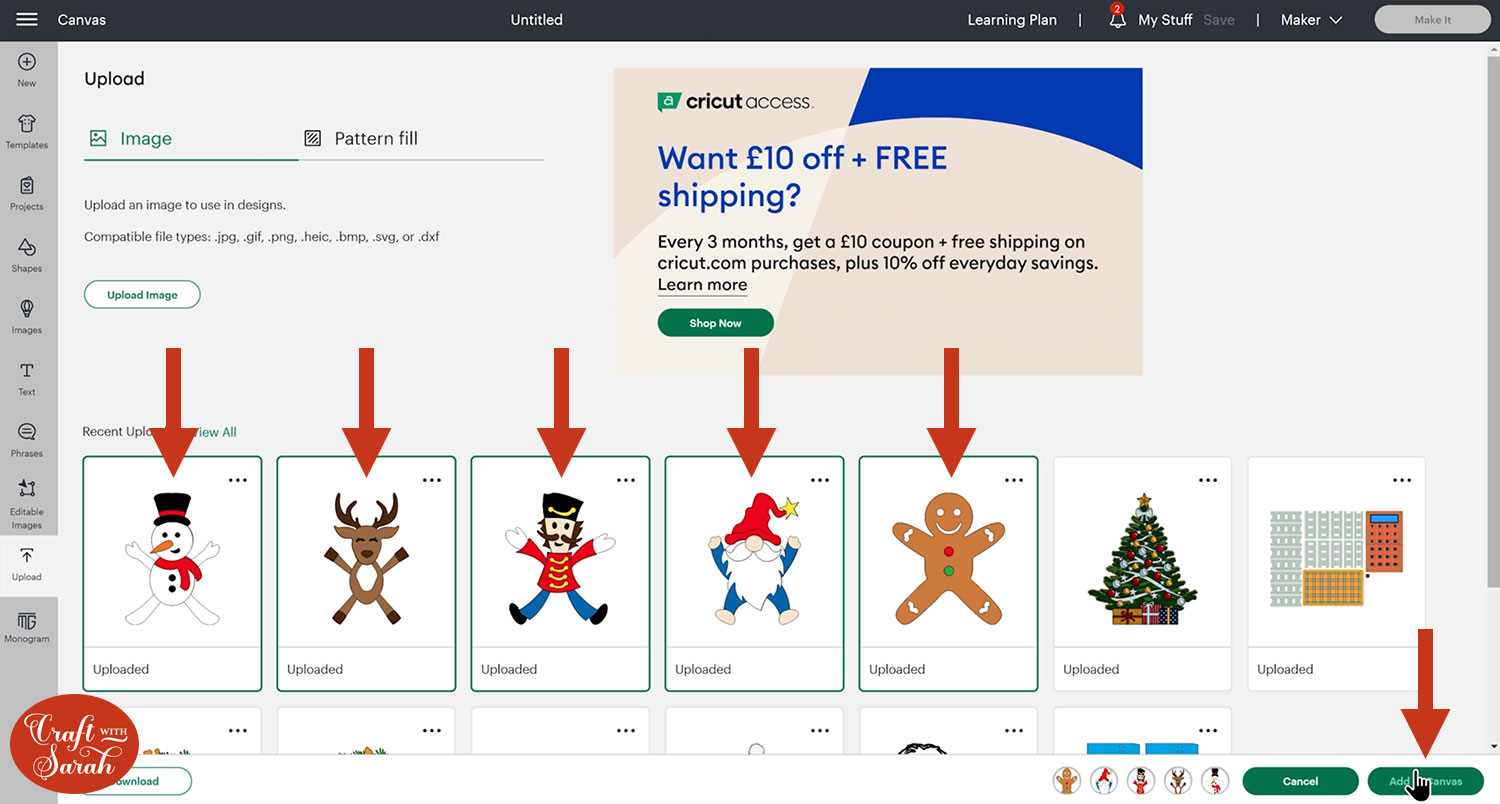Deselect the reindeer uploaded image

[366, 573]
